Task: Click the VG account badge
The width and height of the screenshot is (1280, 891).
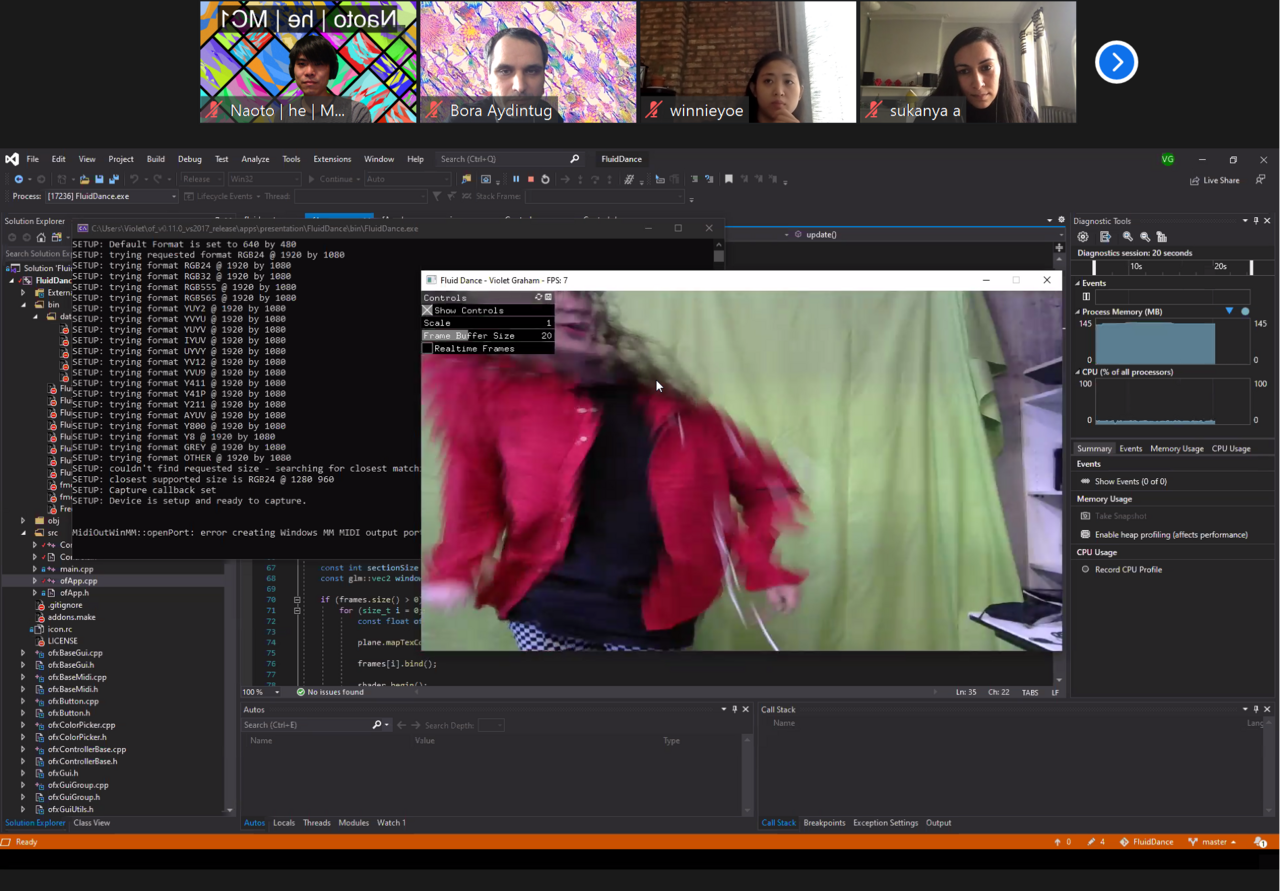Action: [x=1167, y=159]
